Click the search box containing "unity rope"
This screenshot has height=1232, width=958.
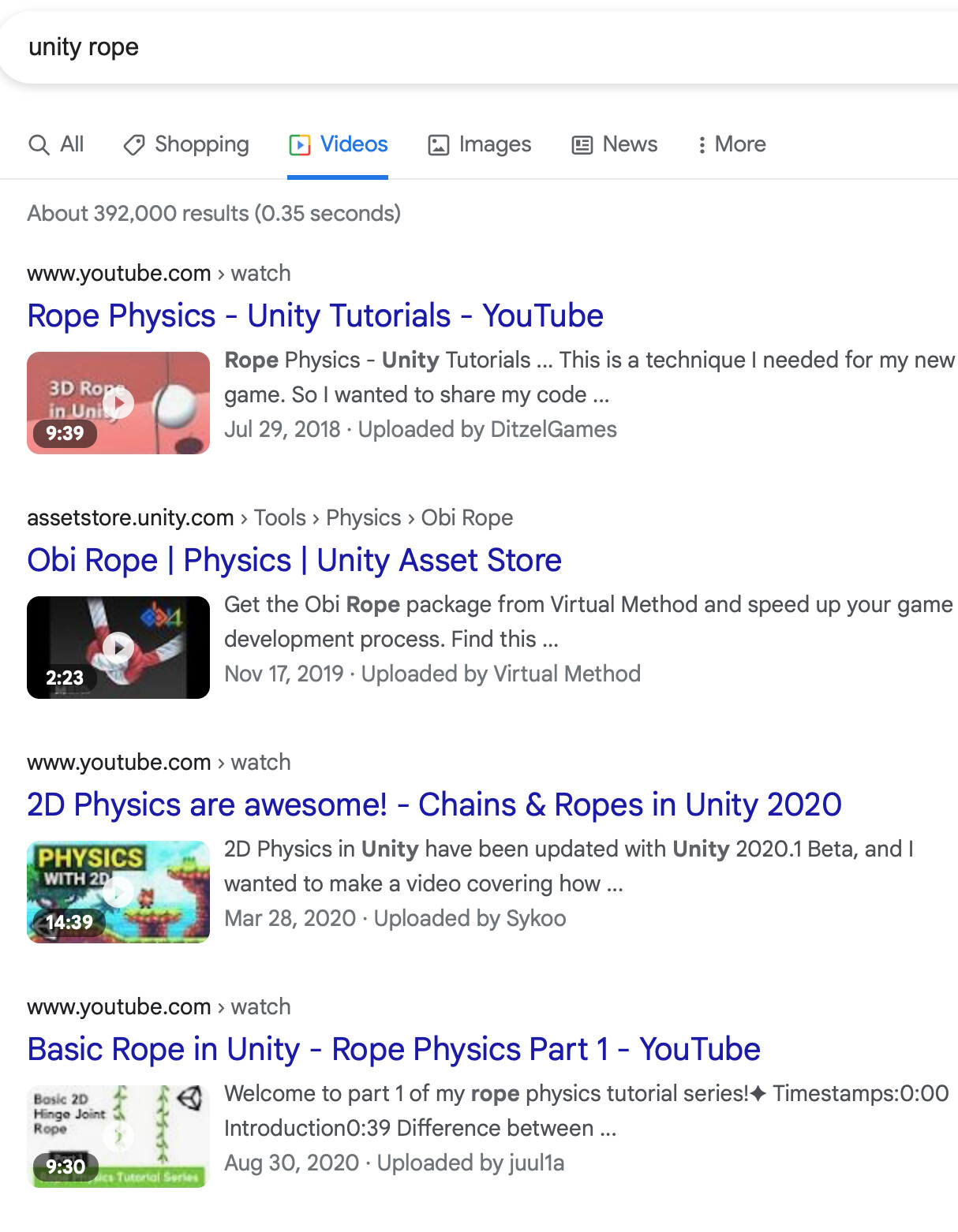479,47
